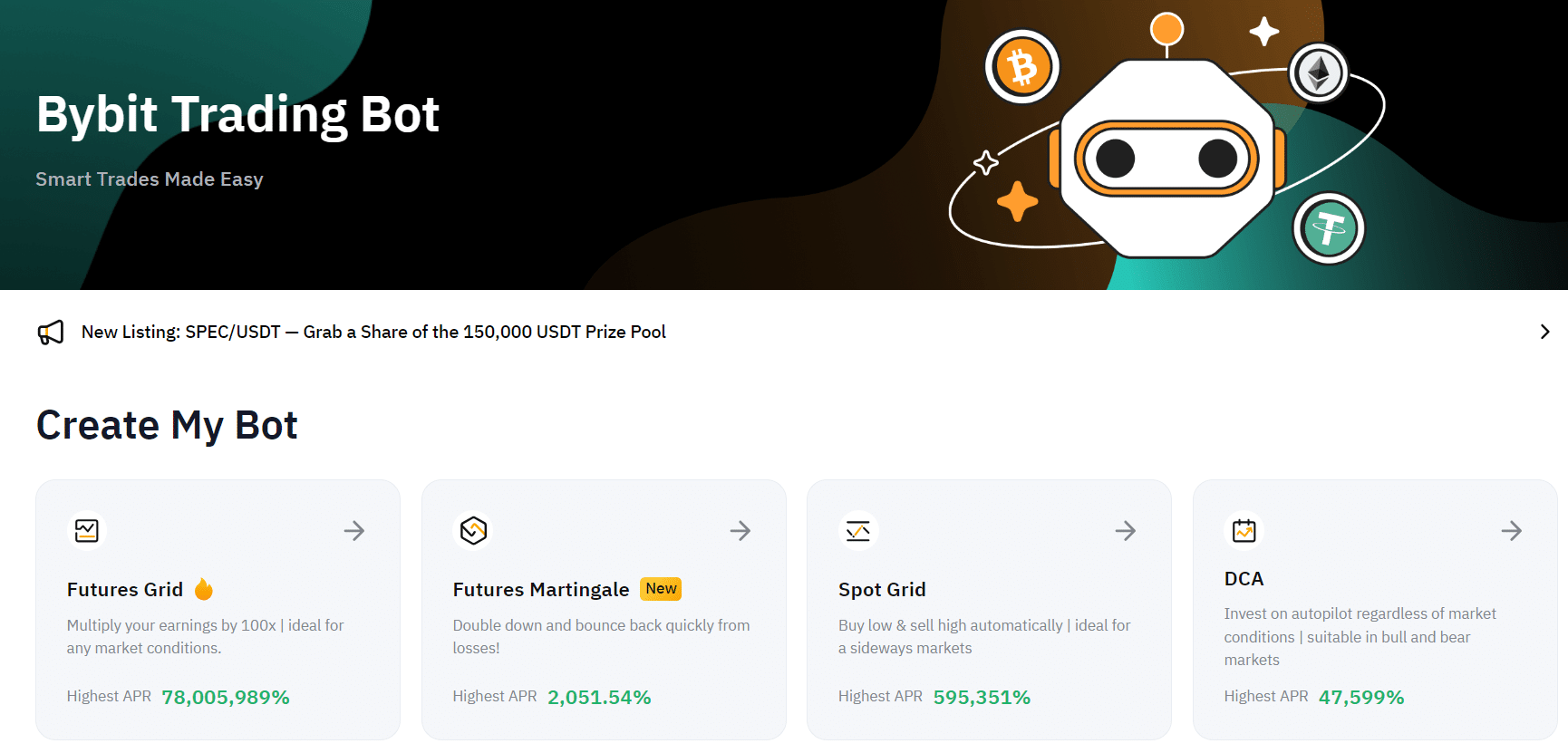Open Futures Martingale via its arrow
Image resolution: width=1568 pixels, height=753 pixels.
(740, 531)
